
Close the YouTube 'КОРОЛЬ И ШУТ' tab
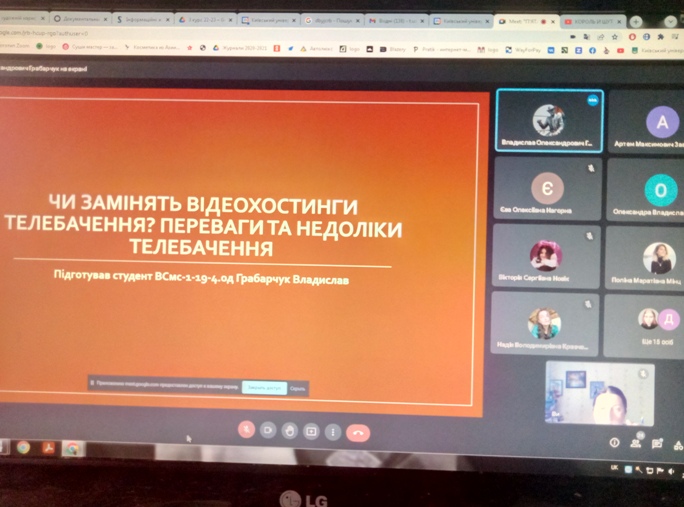620,21
